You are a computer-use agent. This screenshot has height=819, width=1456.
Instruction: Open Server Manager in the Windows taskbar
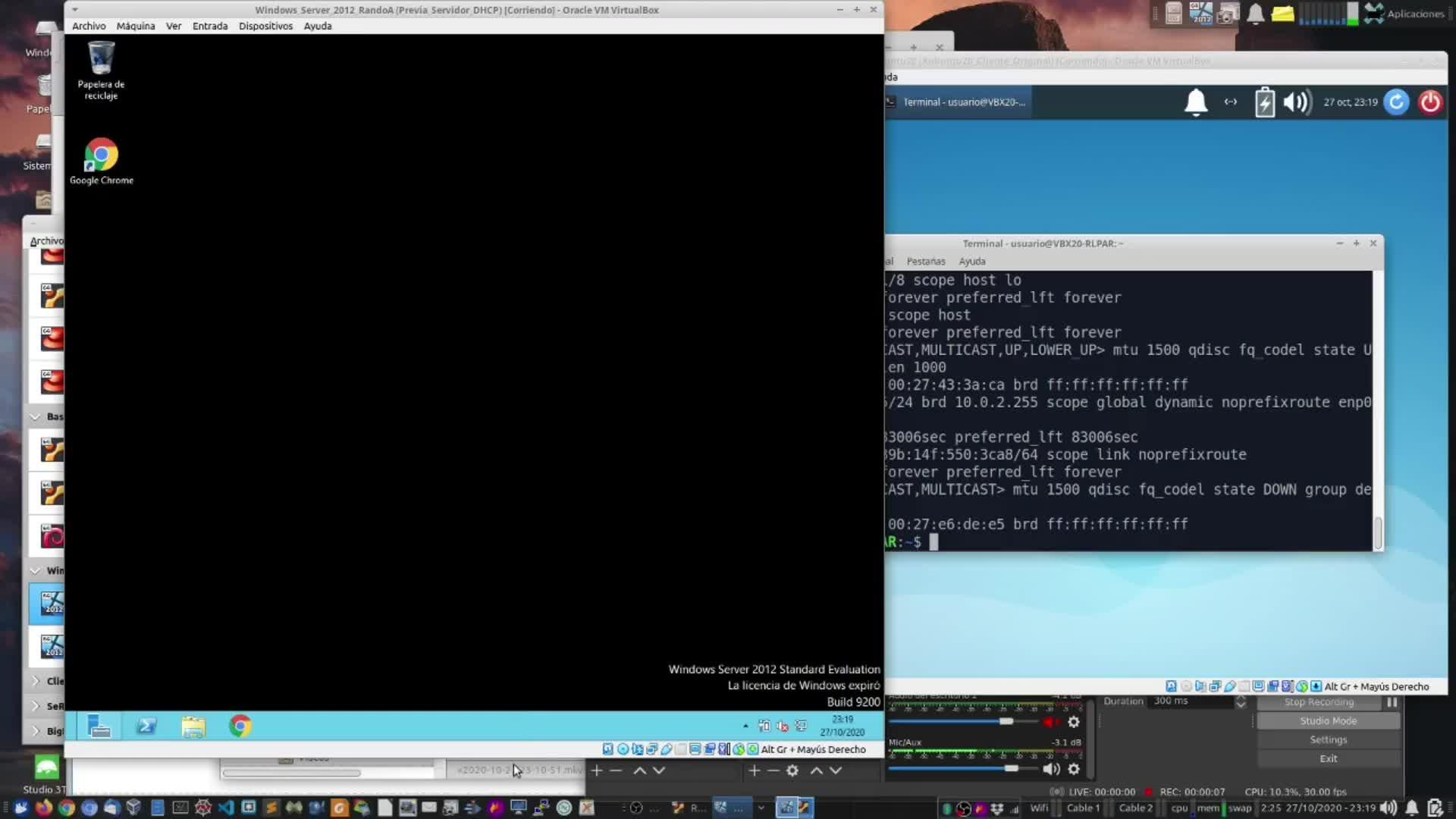99,726
